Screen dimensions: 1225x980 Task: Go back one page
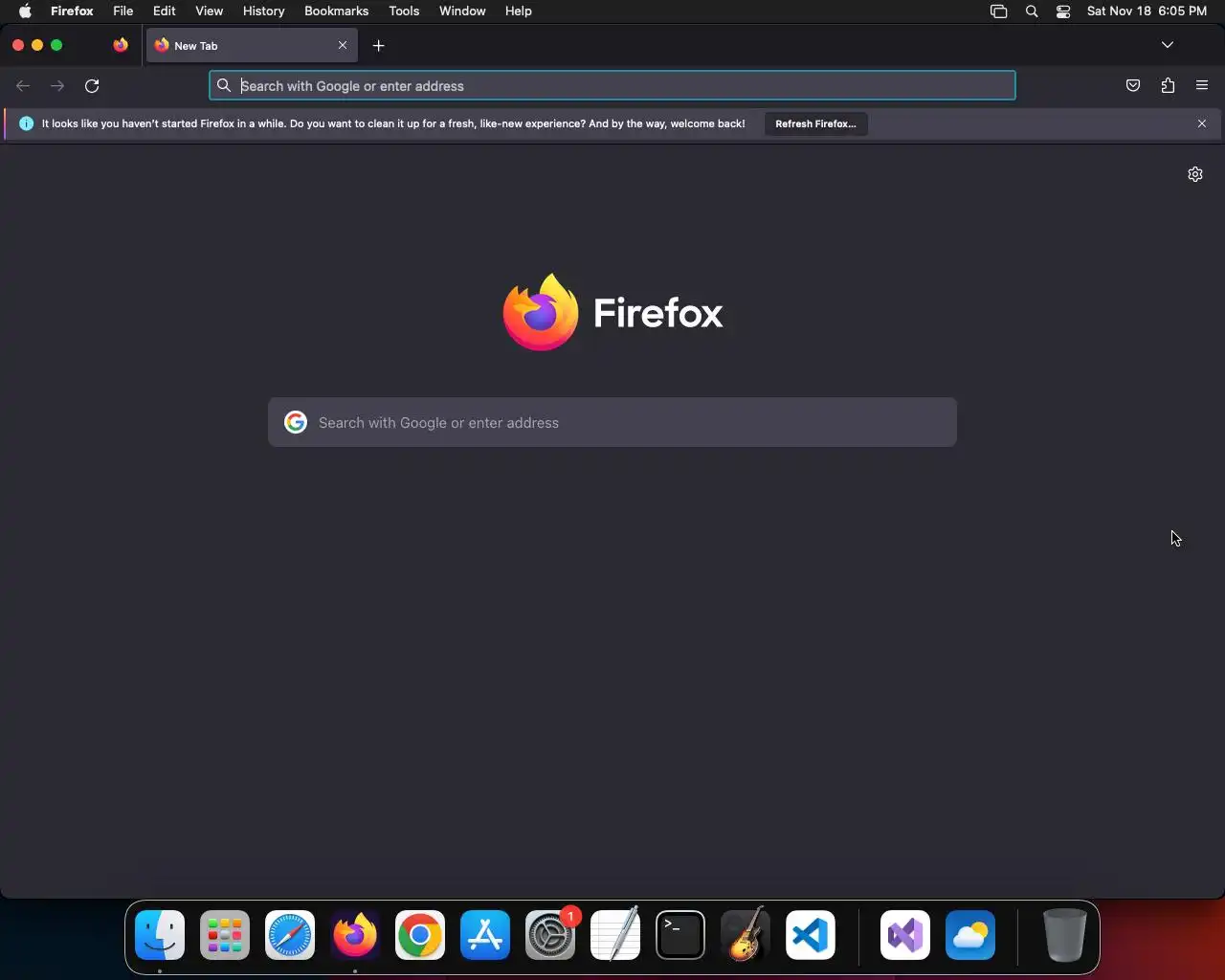23,86
